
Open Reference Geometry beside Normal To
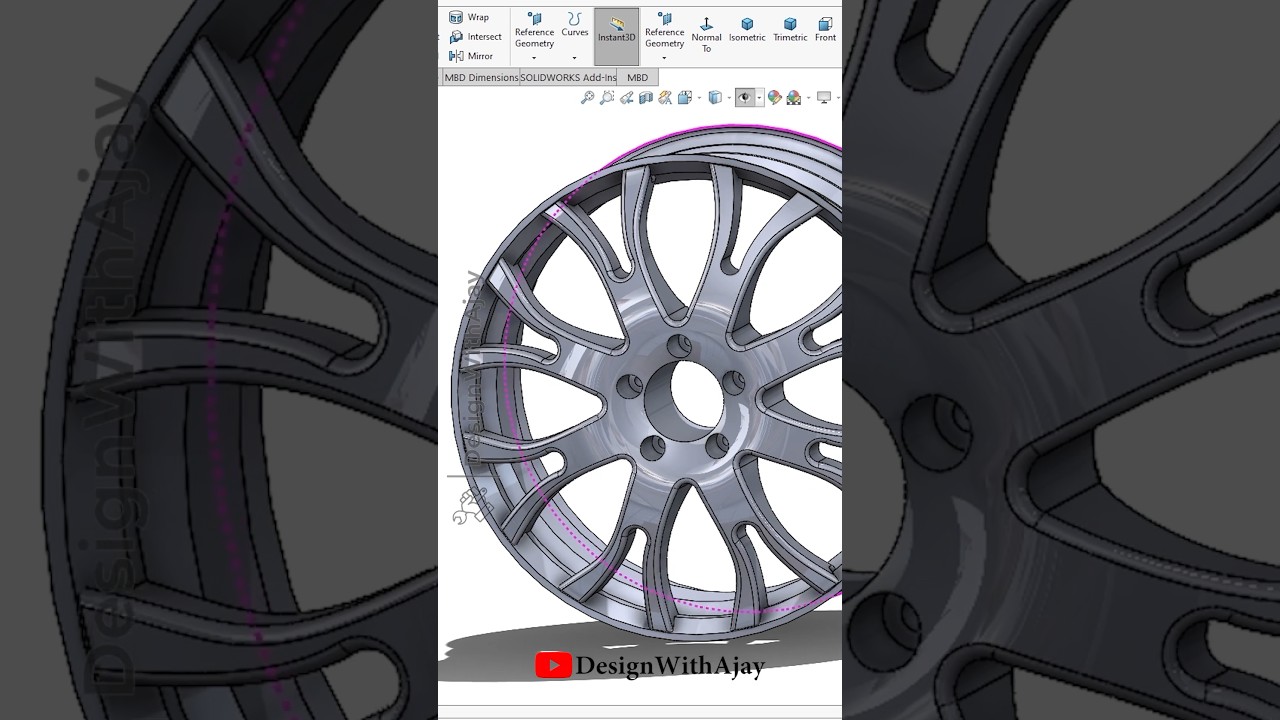click(664, 31)
